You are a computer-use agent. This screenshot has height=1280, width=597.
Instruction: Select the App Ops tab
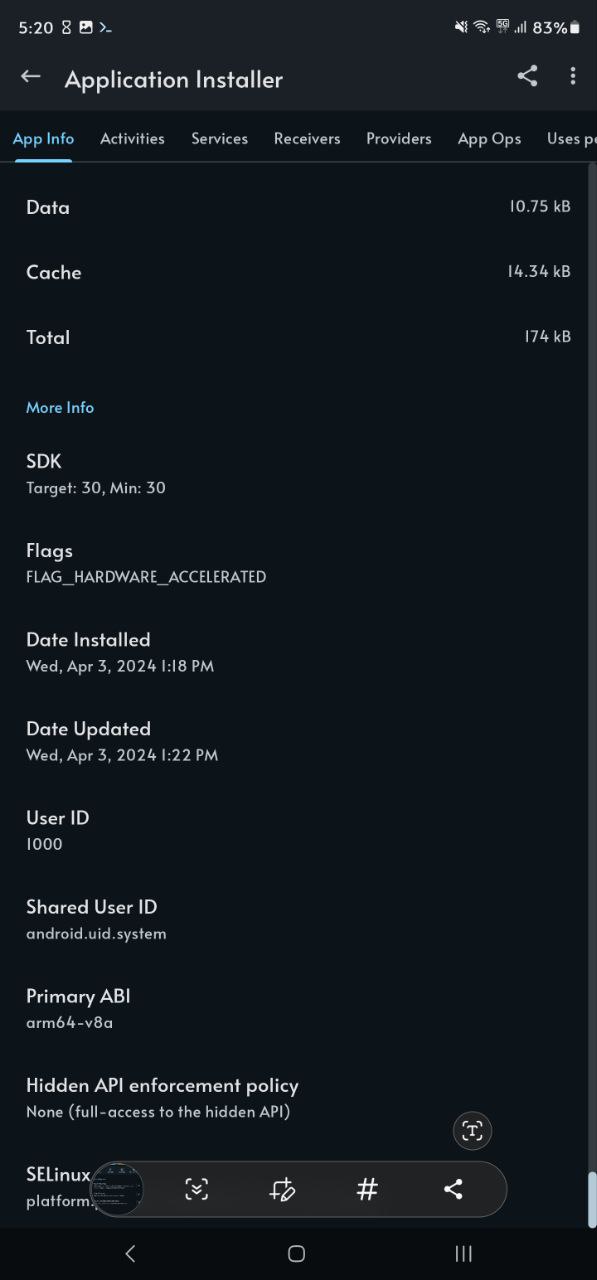point(489,139)
